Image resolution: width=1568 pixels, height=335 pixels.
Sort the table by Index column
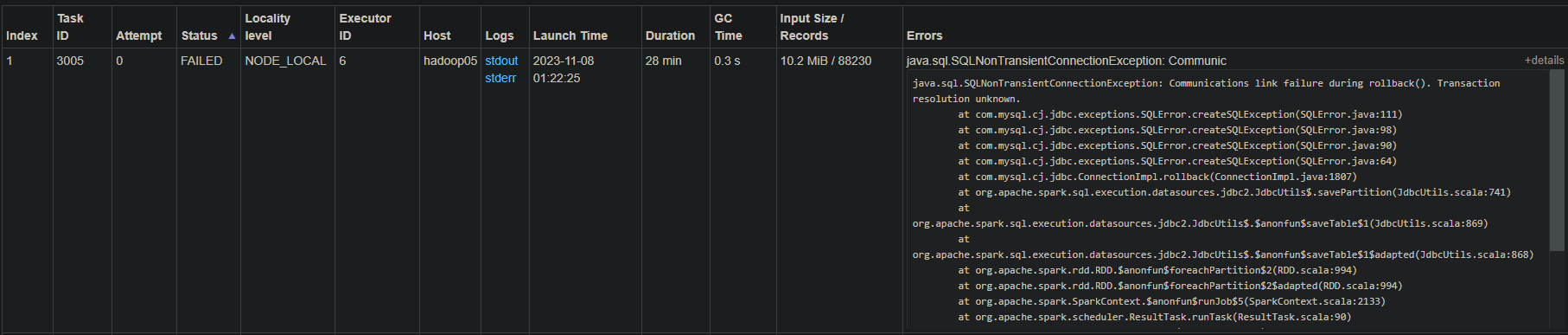pyautogui.click(x=22, y=35)
